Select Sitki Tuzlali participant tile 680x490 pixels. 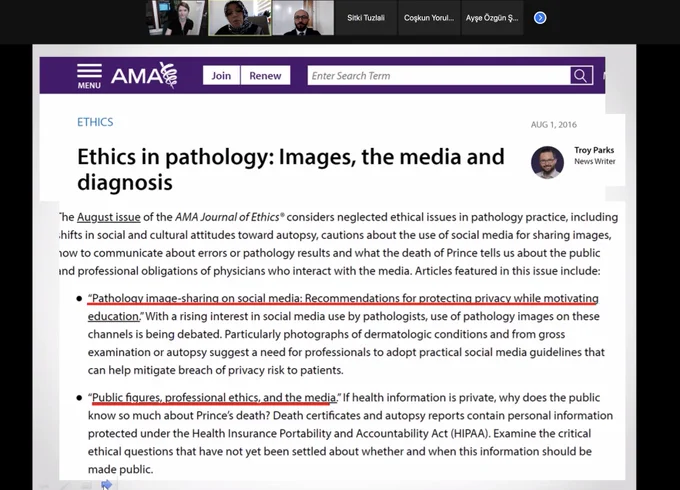[x=366, y=18]
